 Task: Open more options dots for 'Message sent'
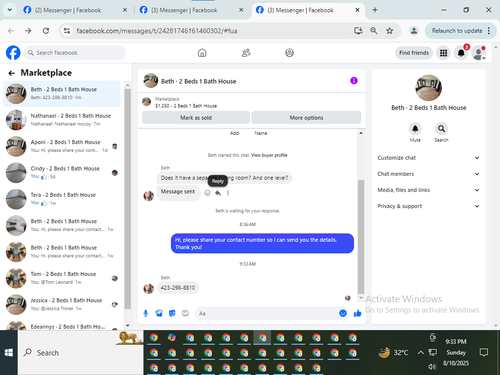pos(228,193)
